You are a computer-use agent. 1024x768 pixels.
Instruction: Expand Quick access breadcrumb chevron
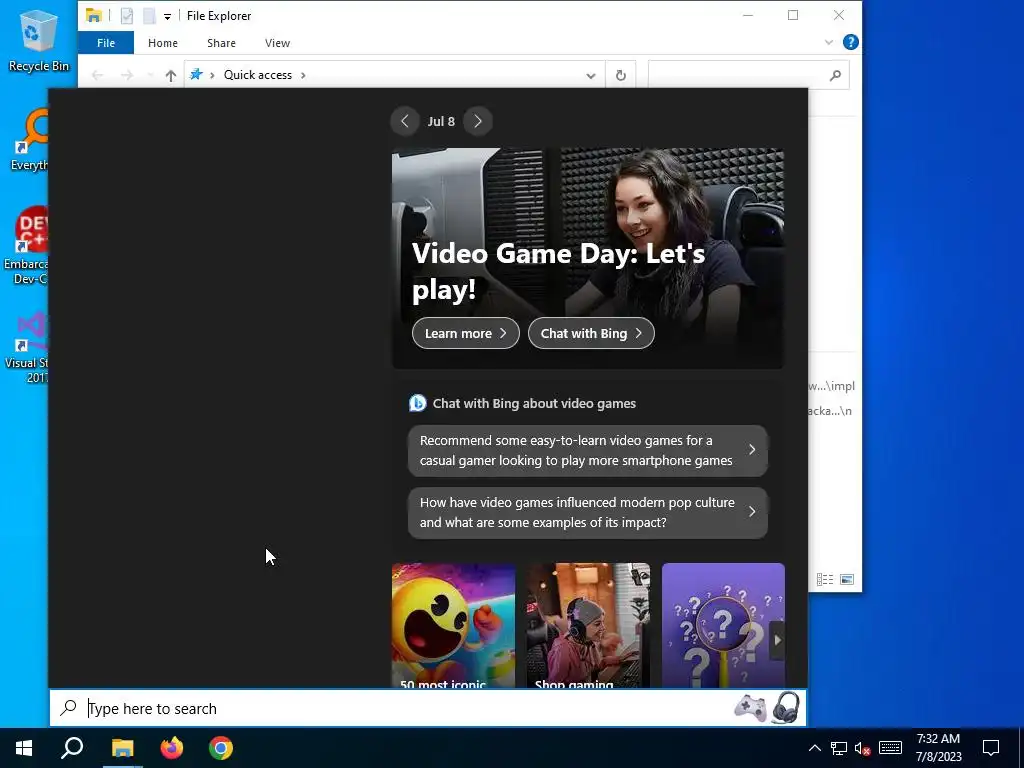click(x=303, y=75)
